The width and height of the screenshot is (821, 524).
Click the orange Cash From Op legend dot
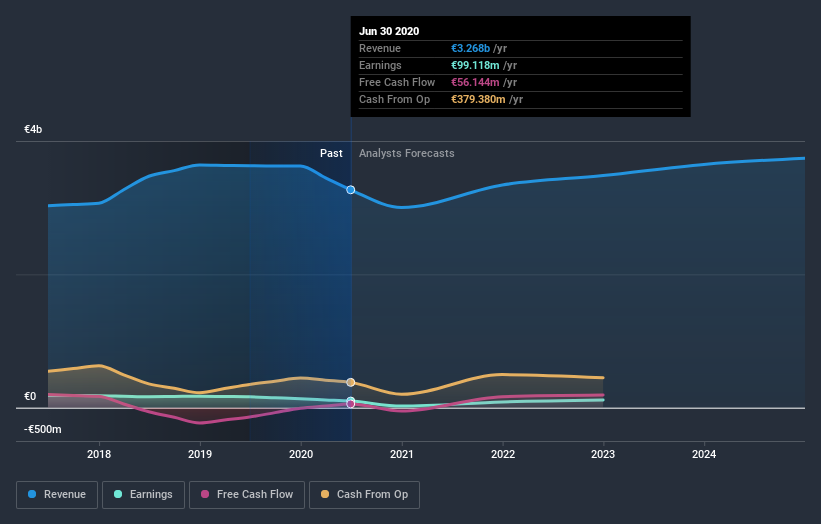[325, 494]
